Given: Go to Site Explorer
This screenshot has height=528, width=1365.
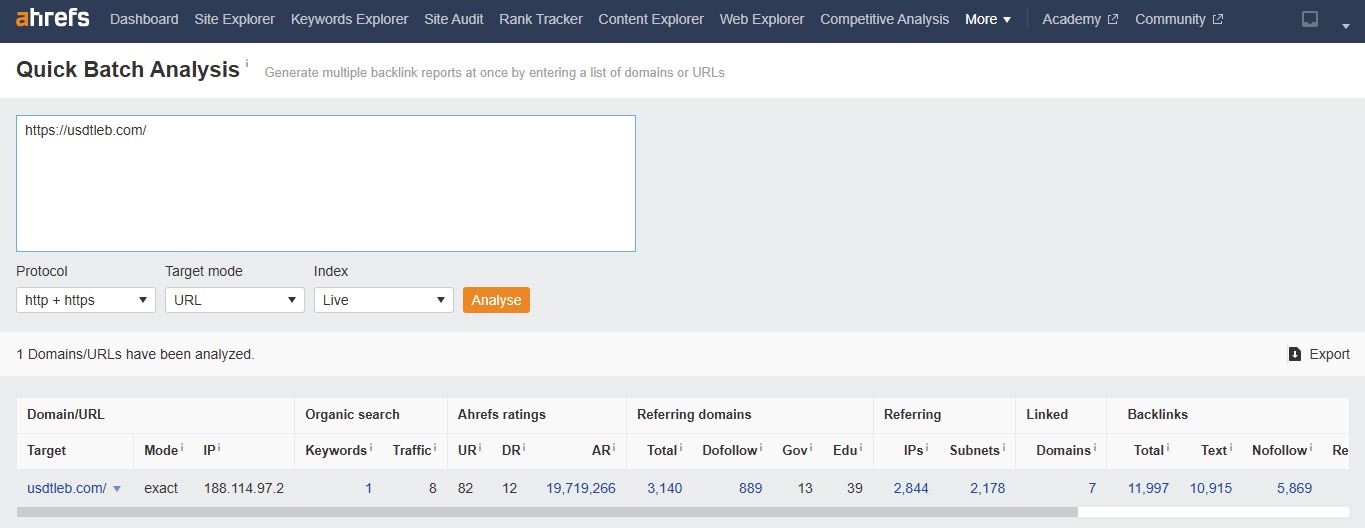Looking at the screenshot, I should [235, 19].
